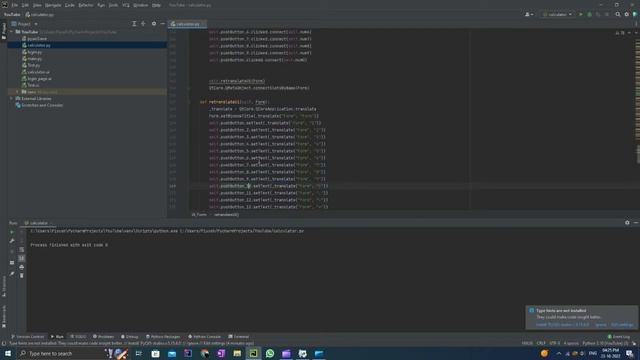Viewport: 640px width, 360px height.
Task: Open the Problems tool window tab
Action: (103, 336)
